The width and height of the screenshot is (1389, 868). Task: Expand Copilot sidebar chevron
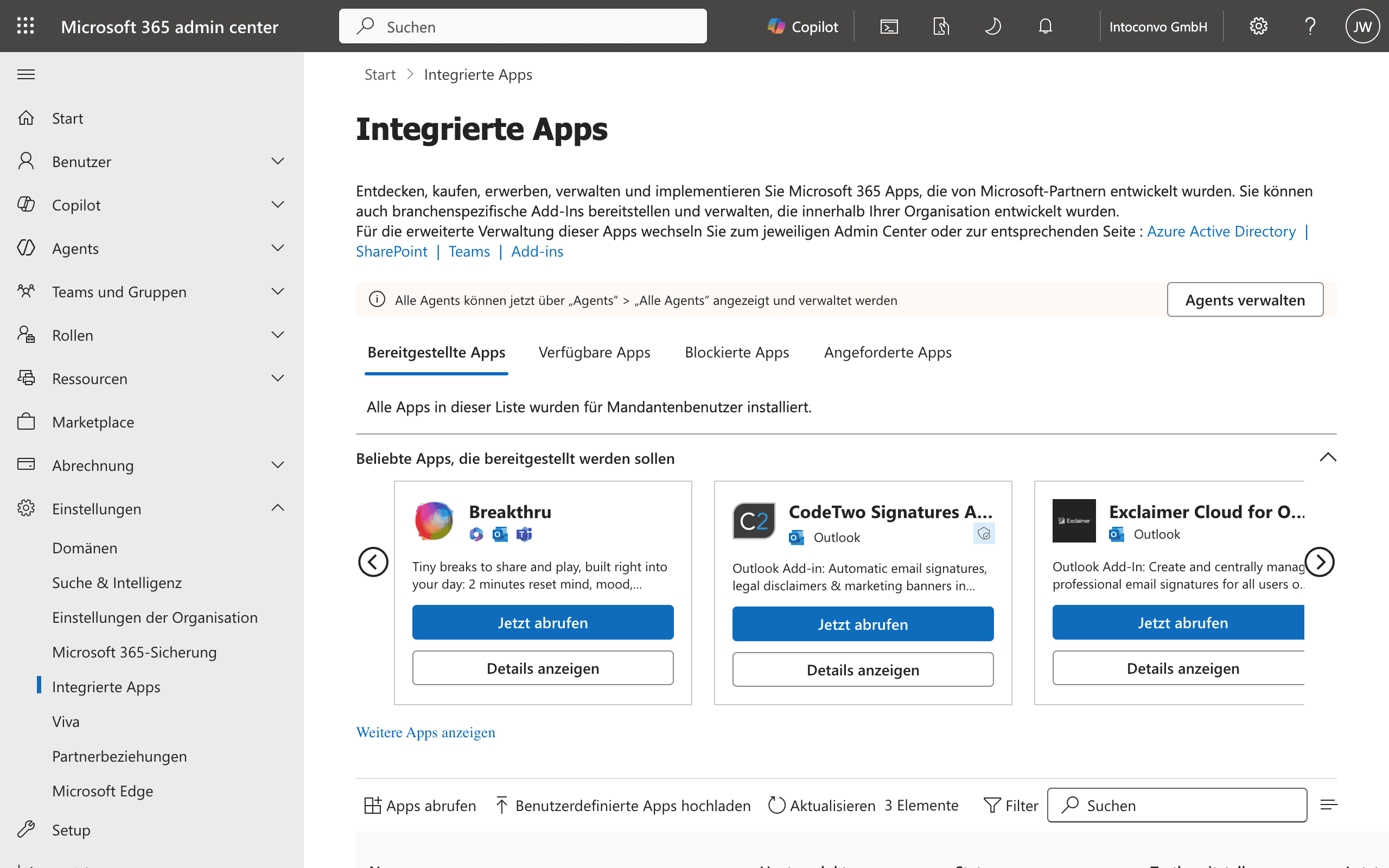tap(278, 205)
